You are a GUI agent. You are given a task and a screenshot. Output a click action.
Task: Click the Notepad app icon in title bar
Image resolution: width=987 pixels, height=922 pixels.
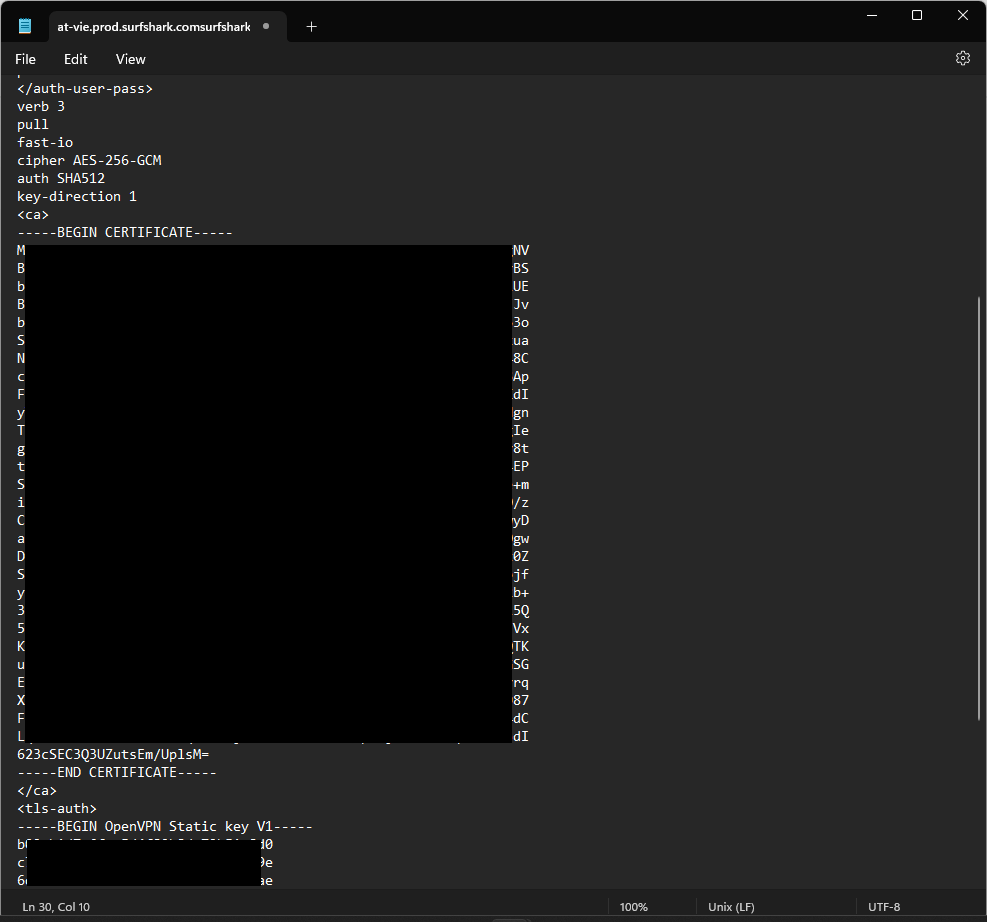pos(25,27)
